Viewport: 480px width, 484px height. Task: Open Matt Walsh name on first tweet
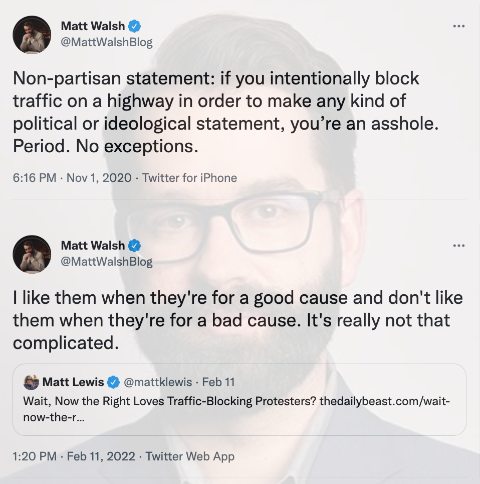93,26
